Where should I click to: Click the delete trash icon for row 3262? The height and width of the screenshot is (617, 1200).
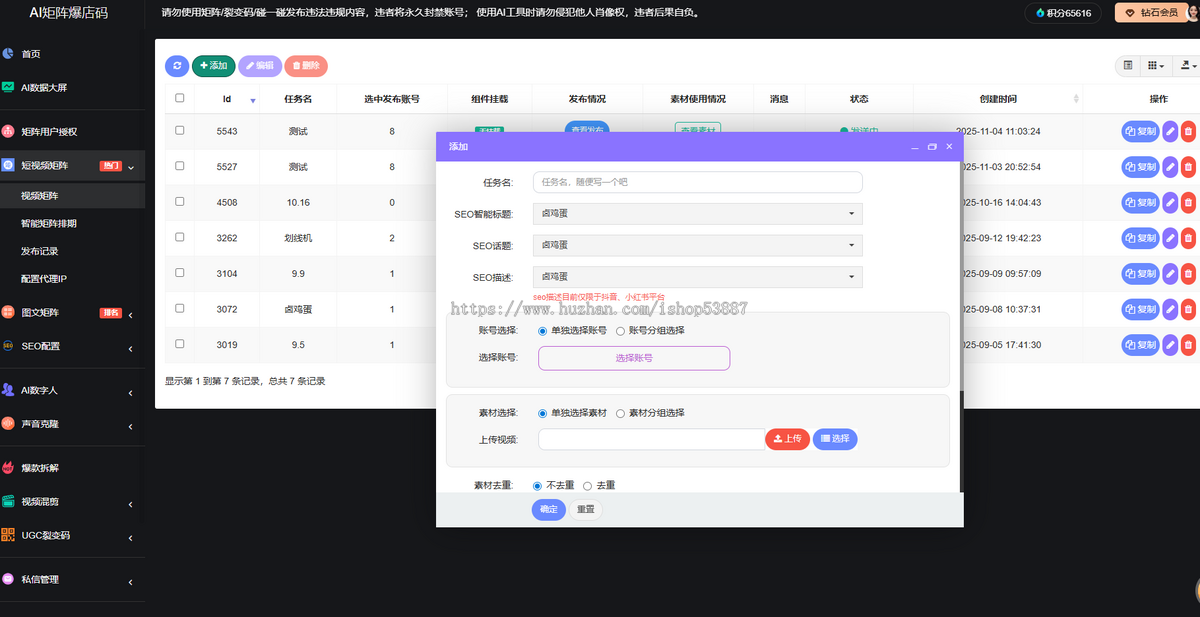(1188, 238)
